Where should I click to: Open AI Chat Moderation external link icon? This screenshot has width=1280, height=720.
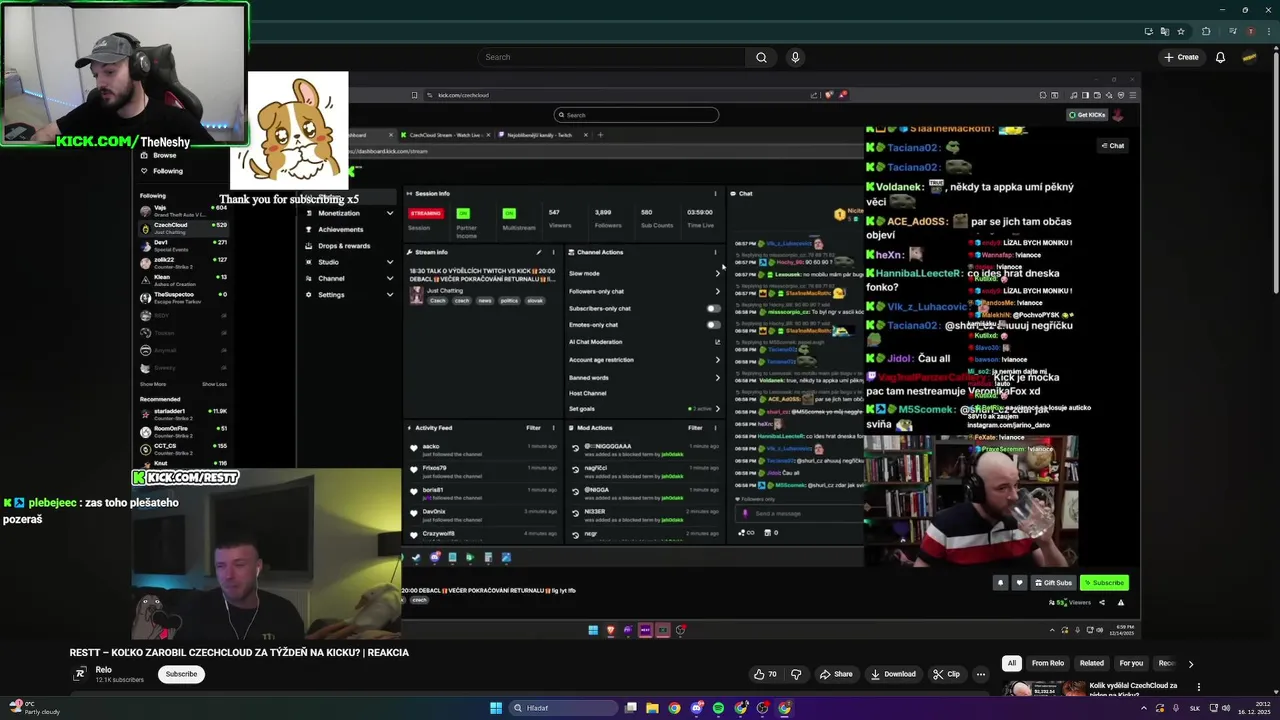click(x=717, y=342)
